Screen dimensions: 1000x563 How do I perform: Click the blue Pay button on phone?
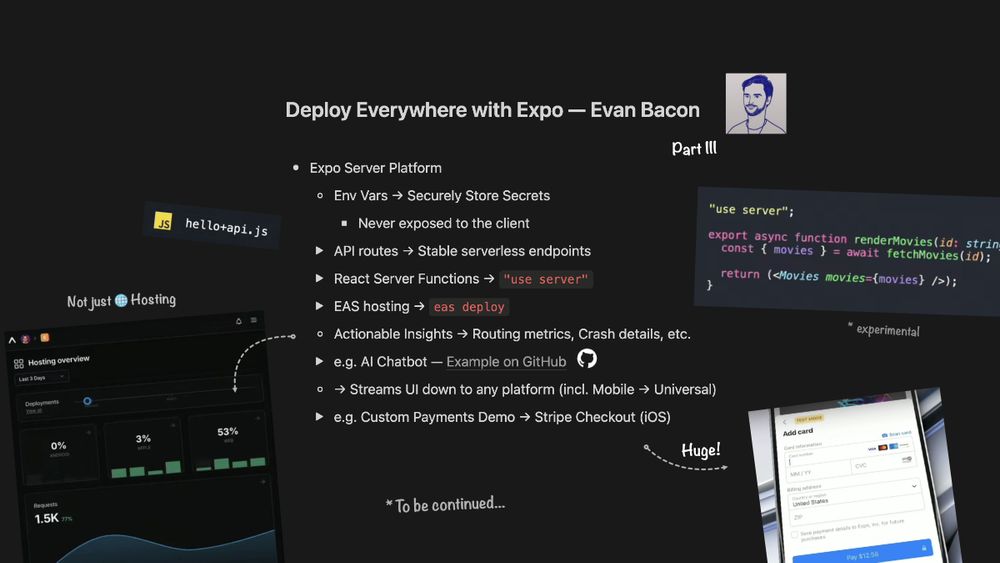pos(862,553)
